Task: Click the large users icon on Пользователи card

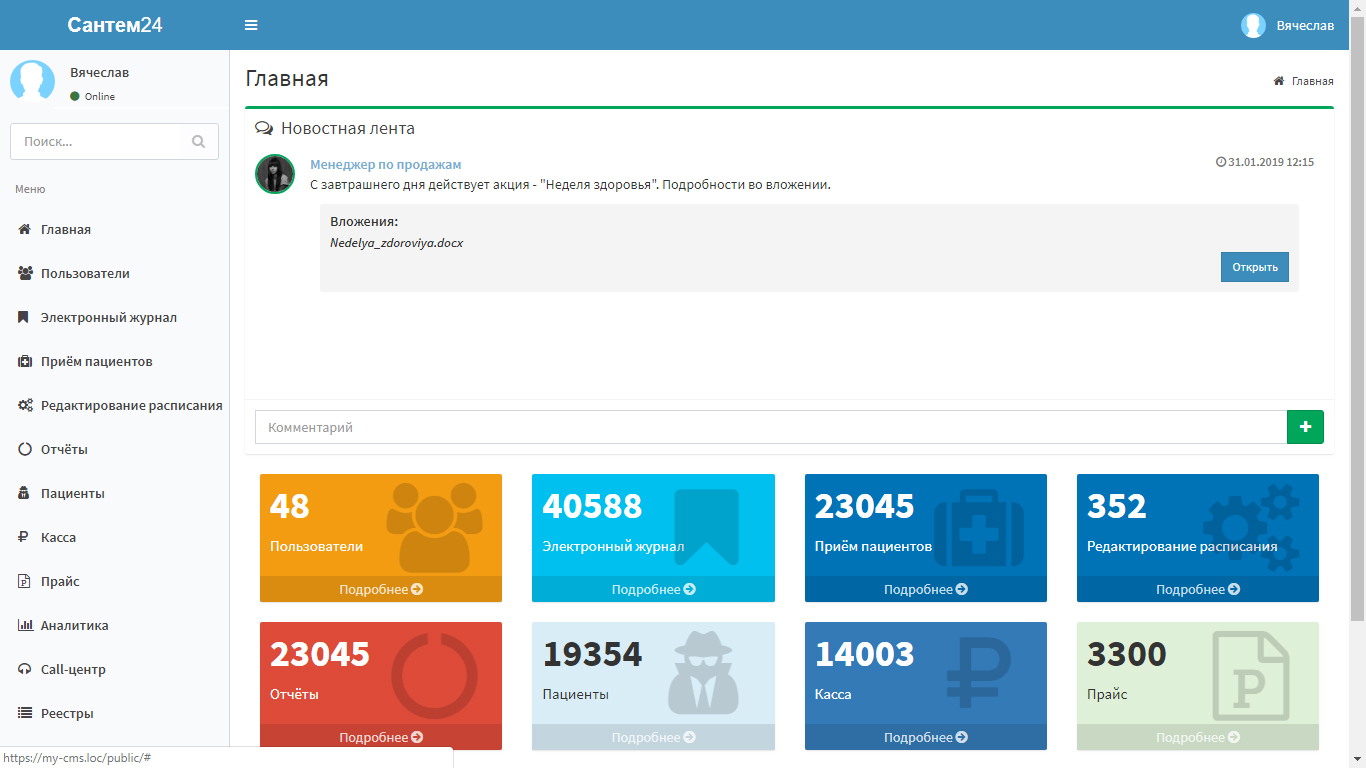Action: click(x=435, y=526)
